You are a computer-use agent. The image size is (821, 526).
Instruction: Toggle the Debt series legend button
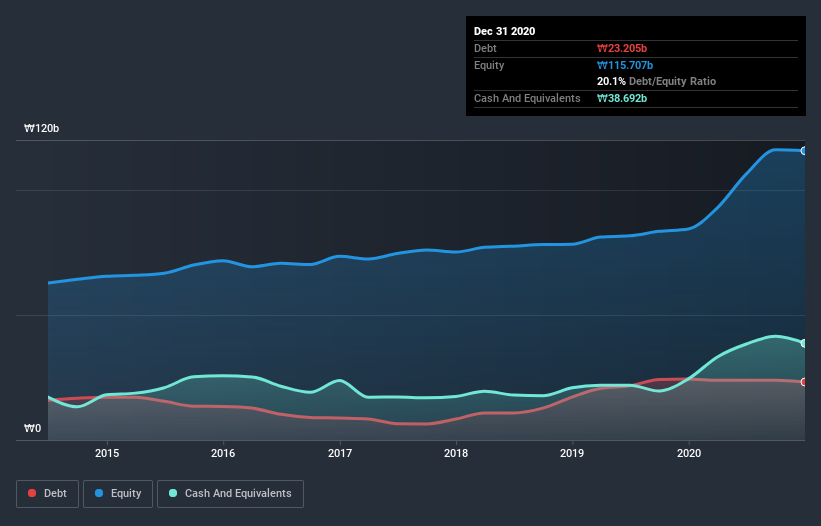[47, 494]
